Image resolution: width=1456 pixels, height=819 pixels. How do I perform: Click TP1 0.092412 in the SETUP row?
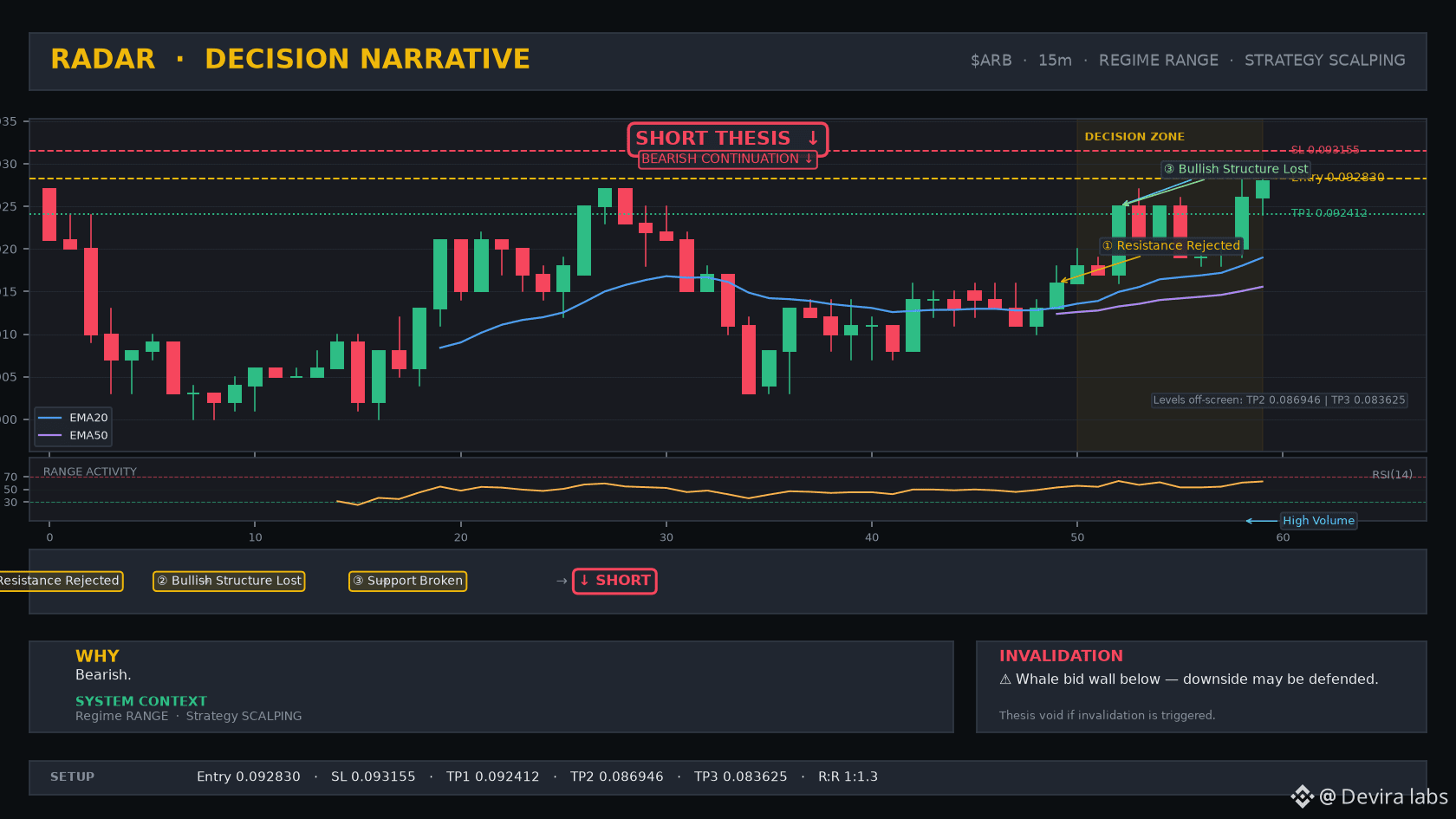pyautogui.click(x=493, y=777)
